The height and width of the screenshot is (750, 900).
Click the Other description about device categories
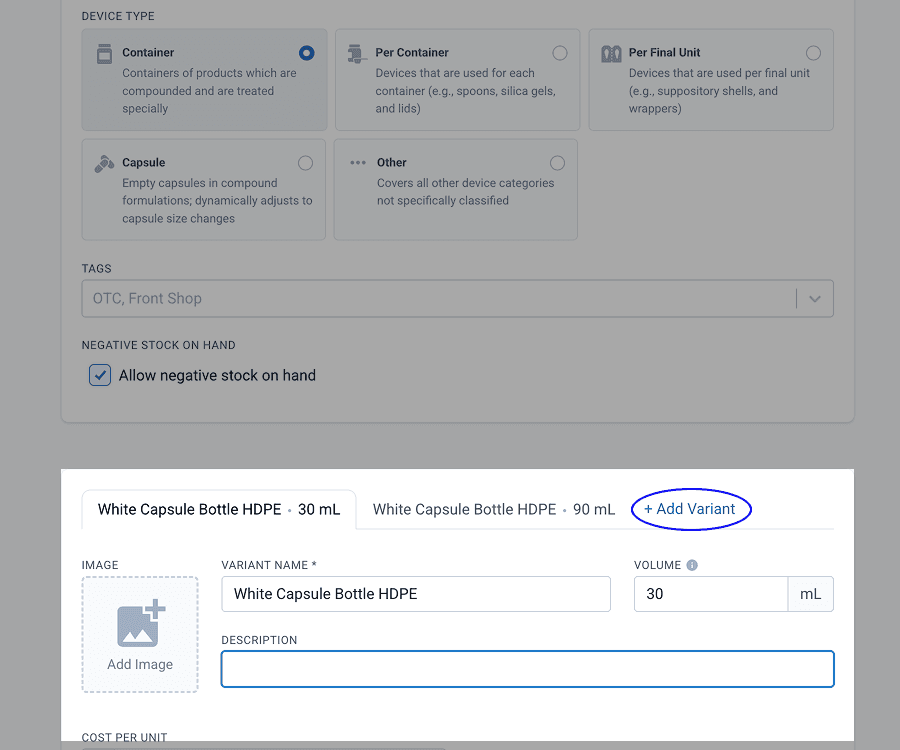pos(465,192)
